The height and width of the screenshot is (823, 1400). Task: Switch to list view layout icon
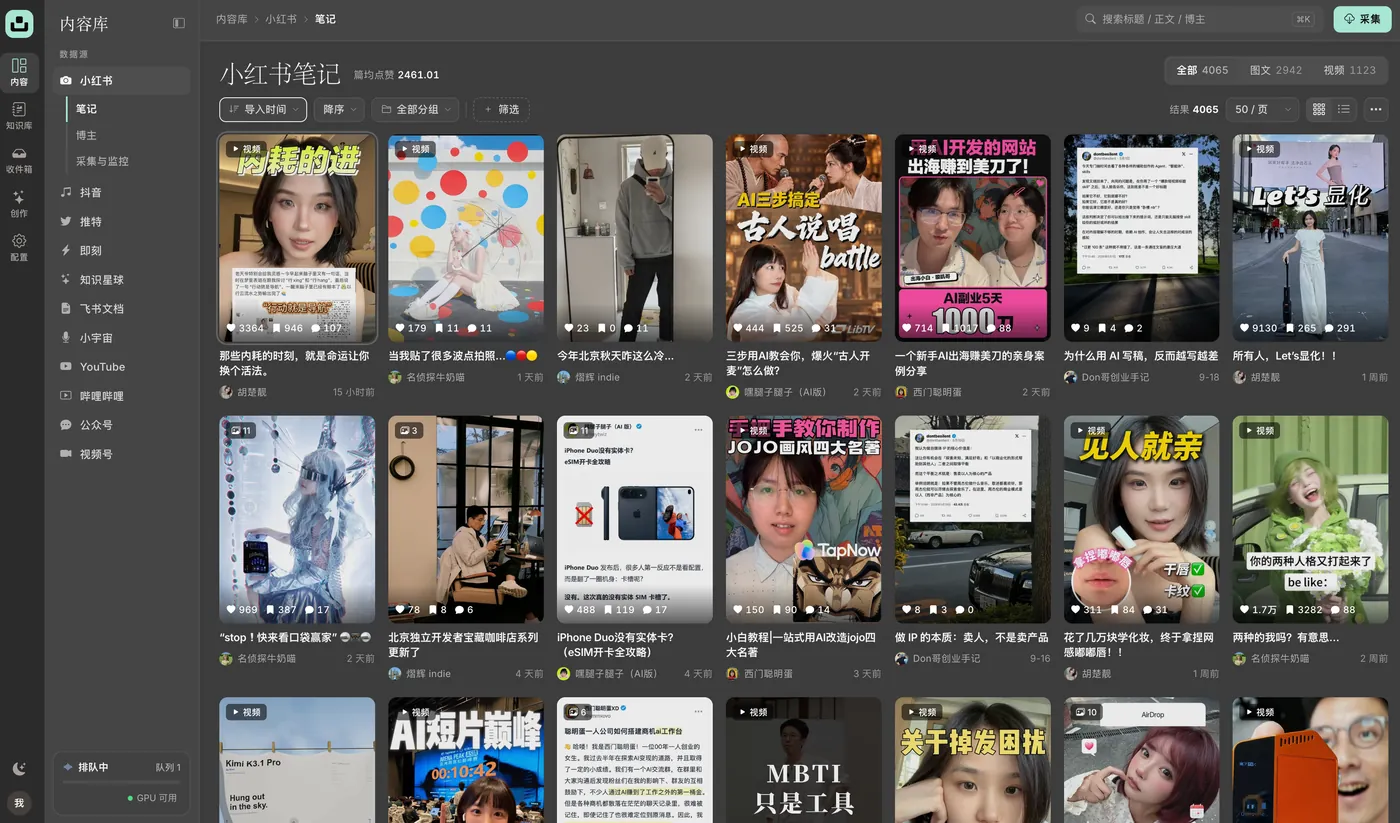(x=1344, y=109)
